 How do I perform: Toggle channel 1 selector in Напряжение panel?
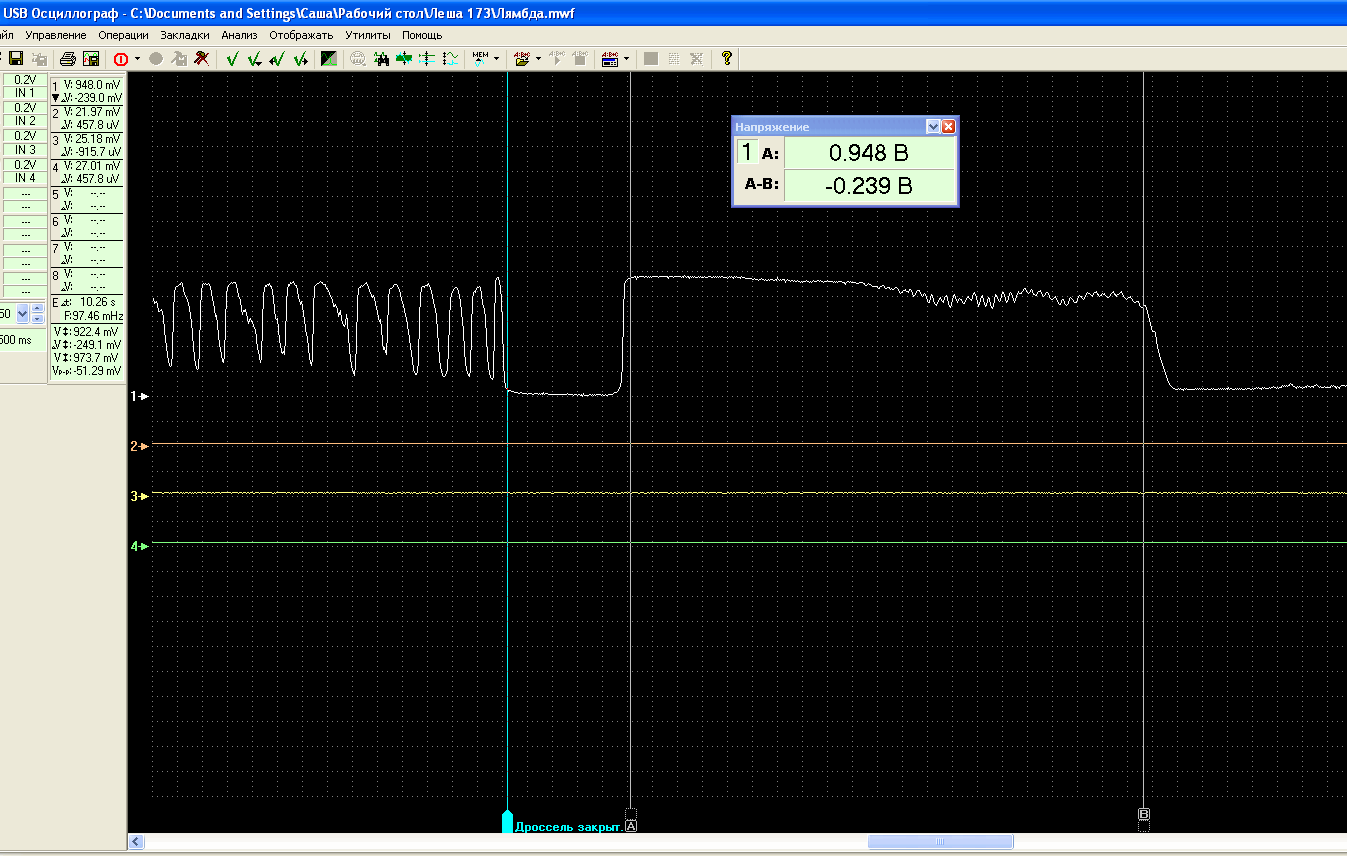746,152
